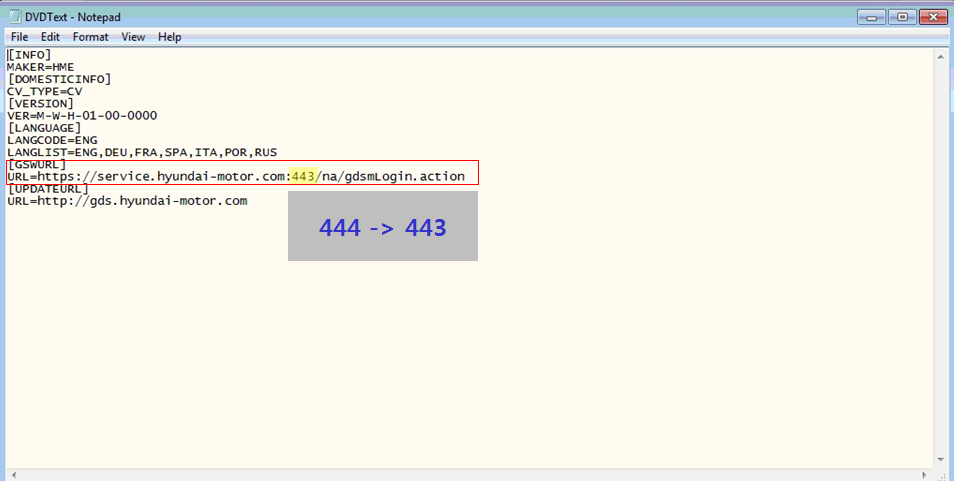Click the horizontal scrollbar right arrow

925,475
